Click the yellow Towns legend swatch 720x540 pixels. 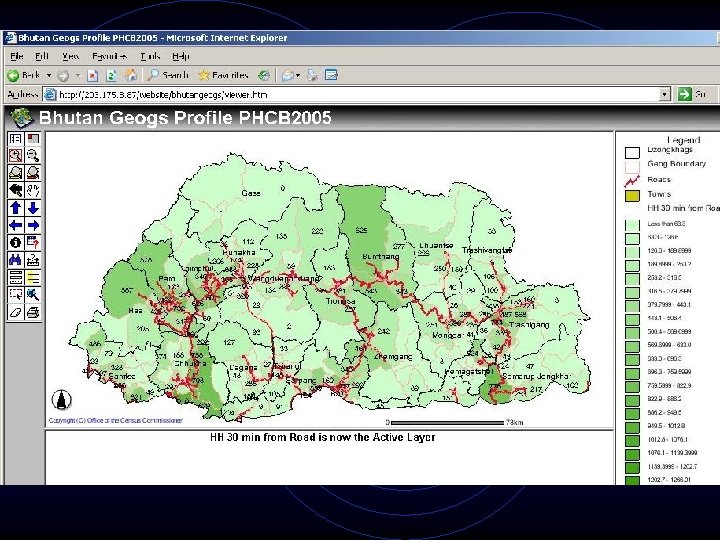[x=632, y=196]
